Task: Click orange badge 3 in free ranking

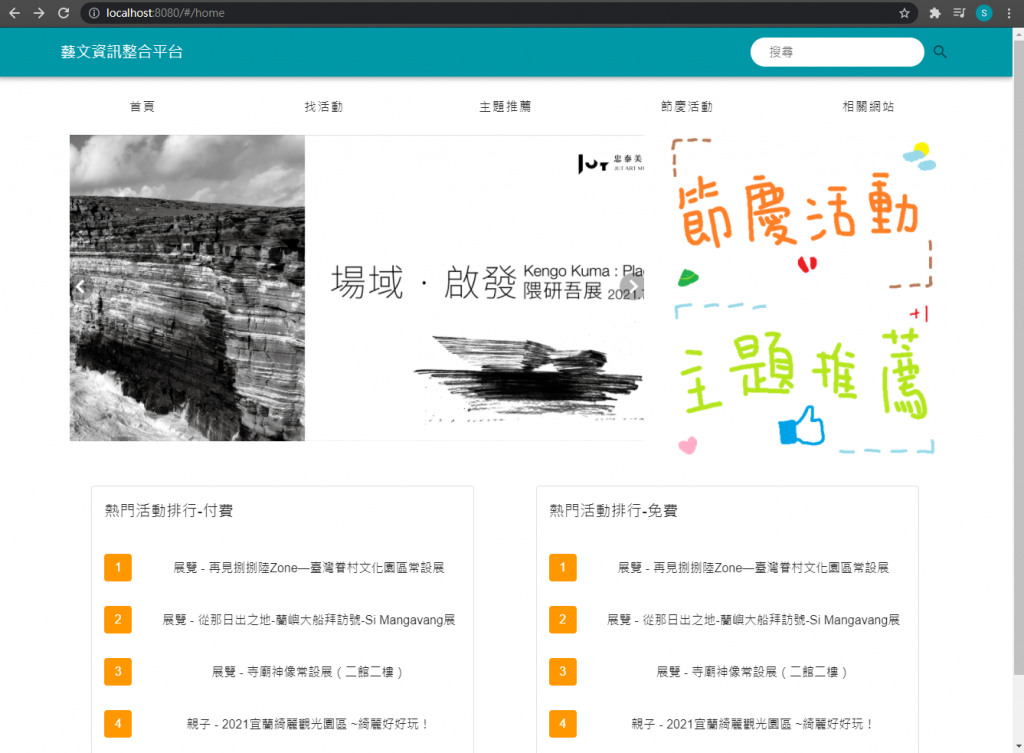Action: (563, 671)
